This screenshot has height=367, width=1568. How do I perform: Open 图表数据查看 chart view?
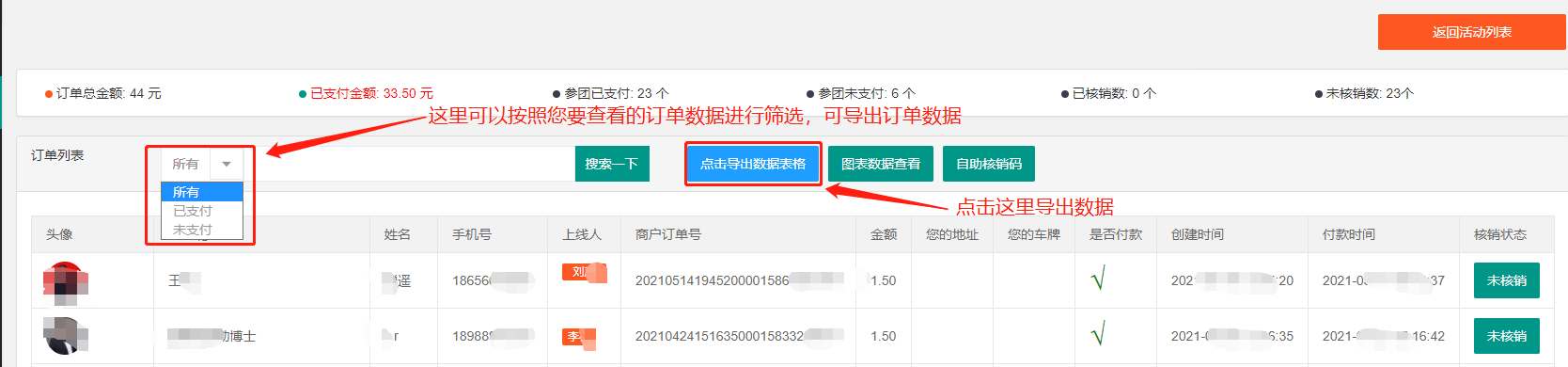coord(881,164)
